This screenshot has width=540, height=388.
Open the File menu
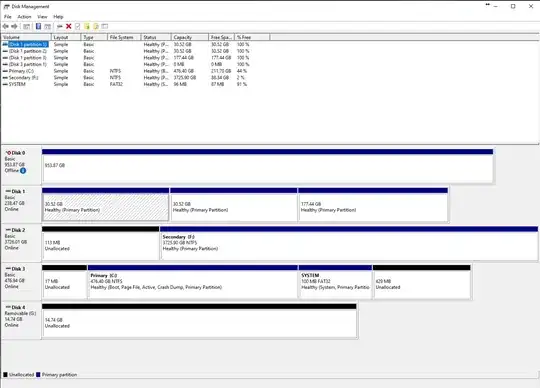(8, 17)
